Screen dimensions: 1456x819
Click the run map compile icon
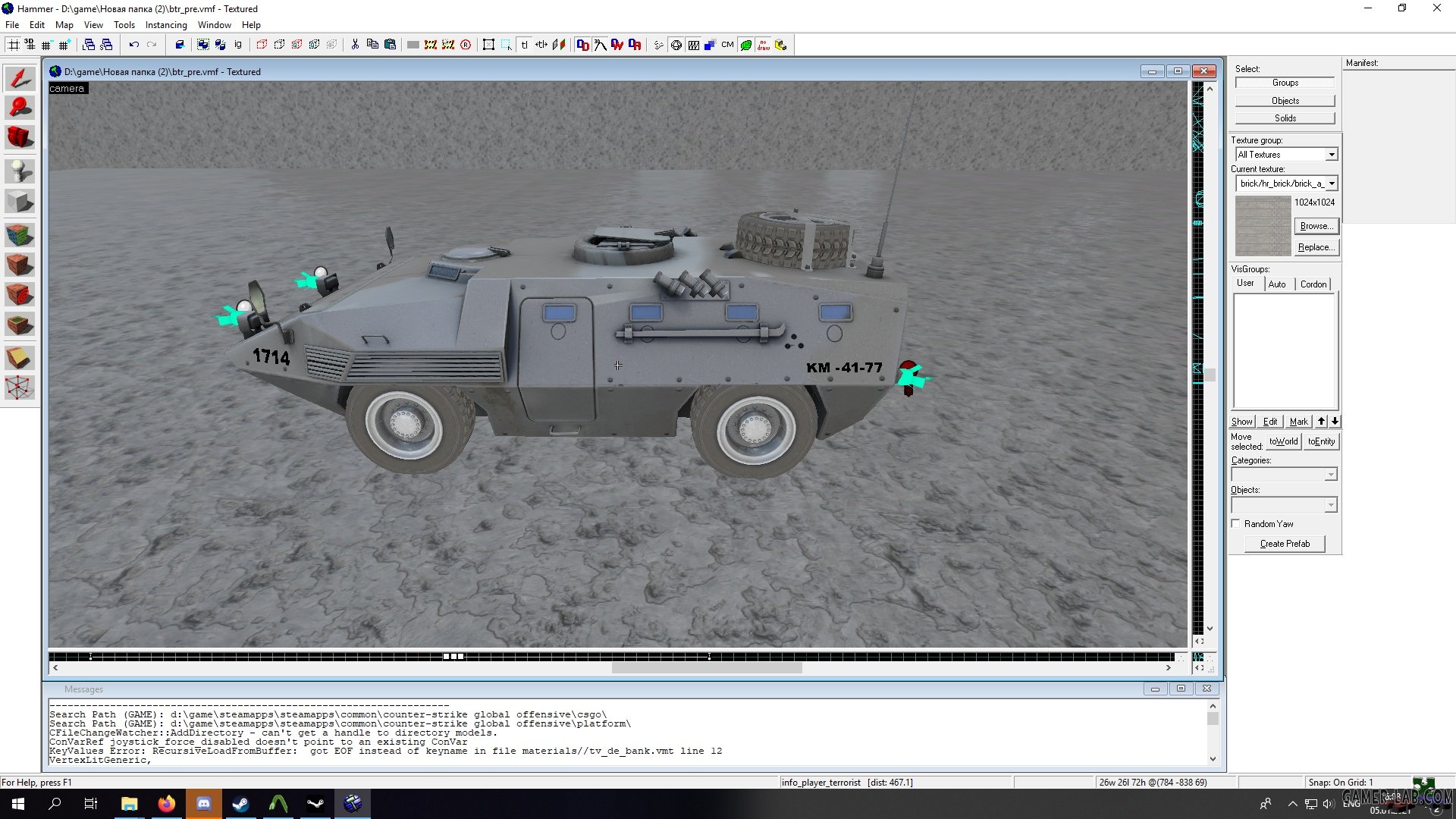pos(780,45)
